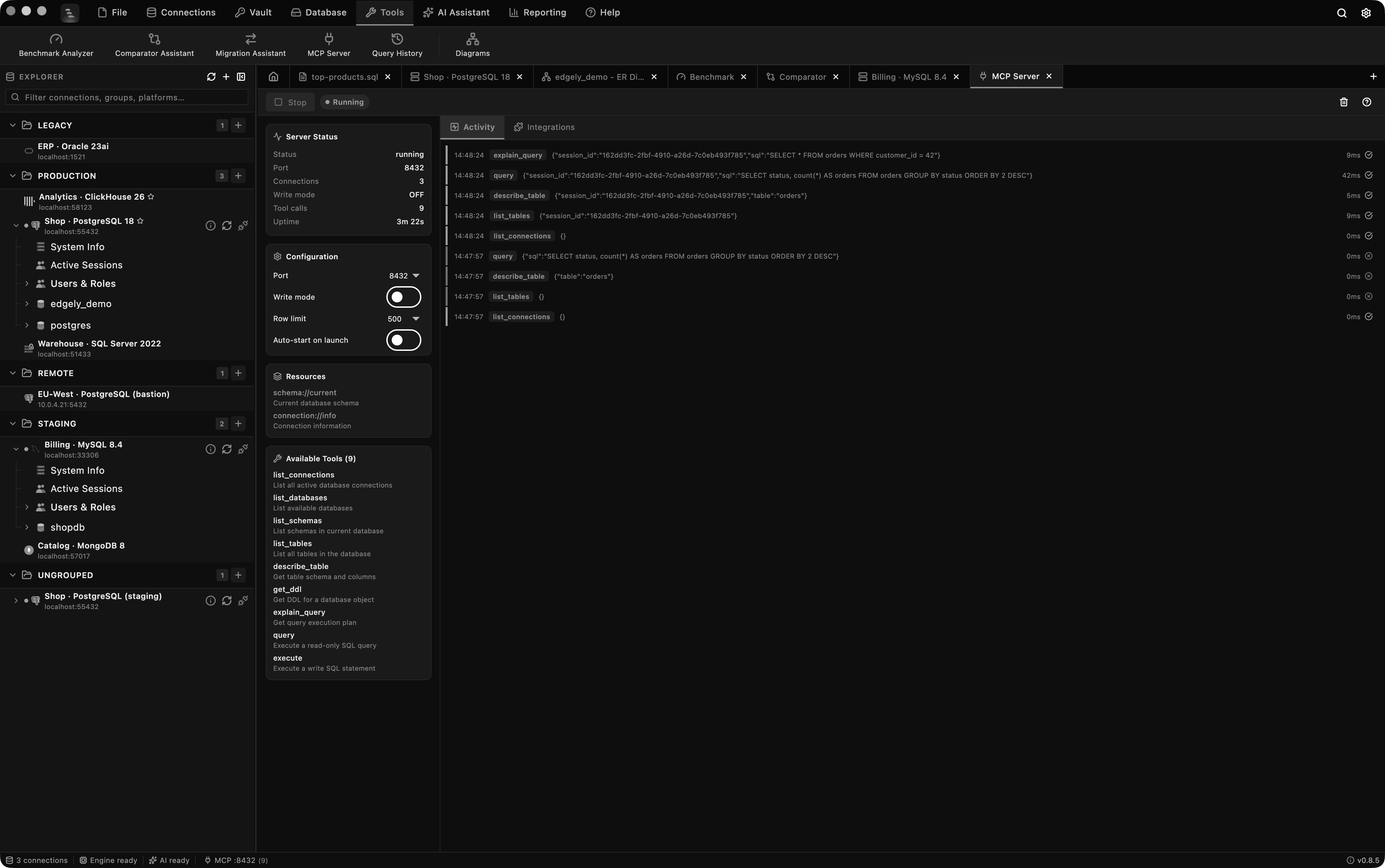
Task: Open the Port 8432 dropdown
Action: click(x=404, y=275)
